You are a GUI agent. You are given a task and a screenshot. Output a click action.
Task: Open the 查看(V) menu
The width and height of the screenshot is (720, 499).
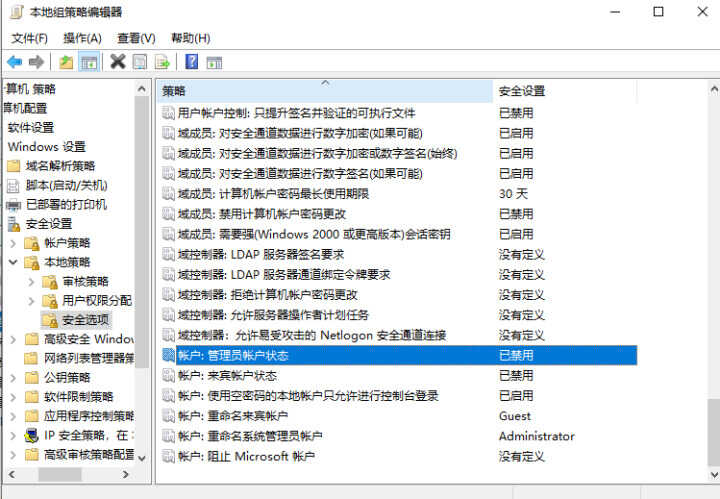pyautogui.click(x=136, y=38)
